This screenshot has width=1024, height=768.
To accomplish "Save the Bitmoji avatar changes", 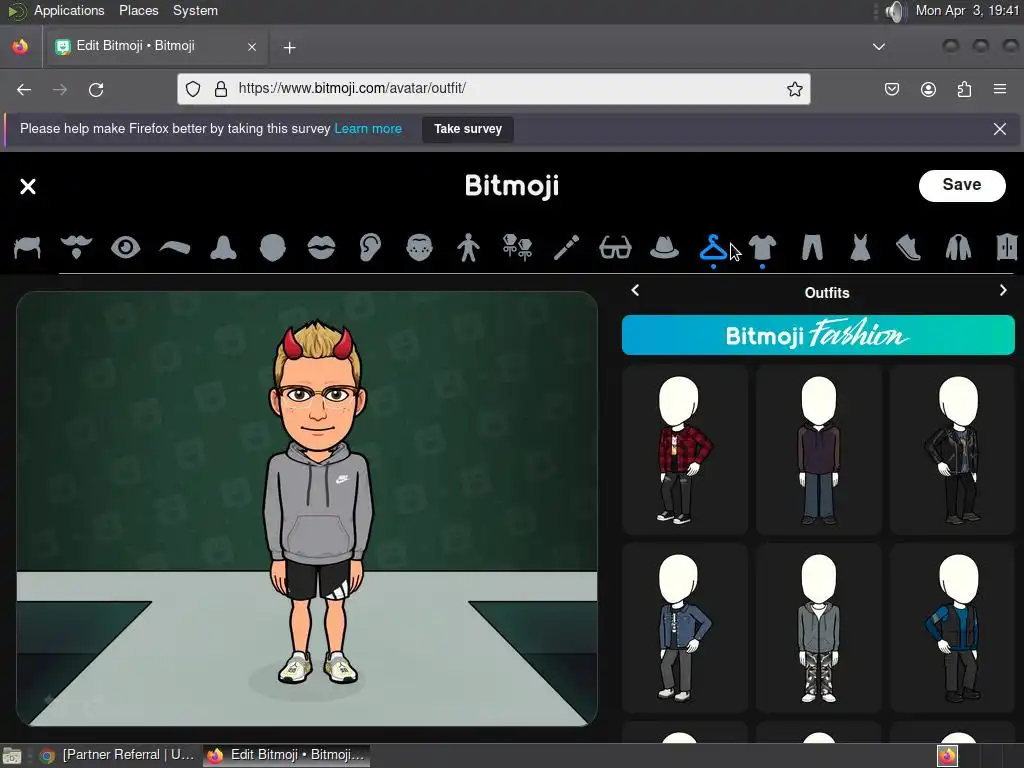I will click(961, 185).
